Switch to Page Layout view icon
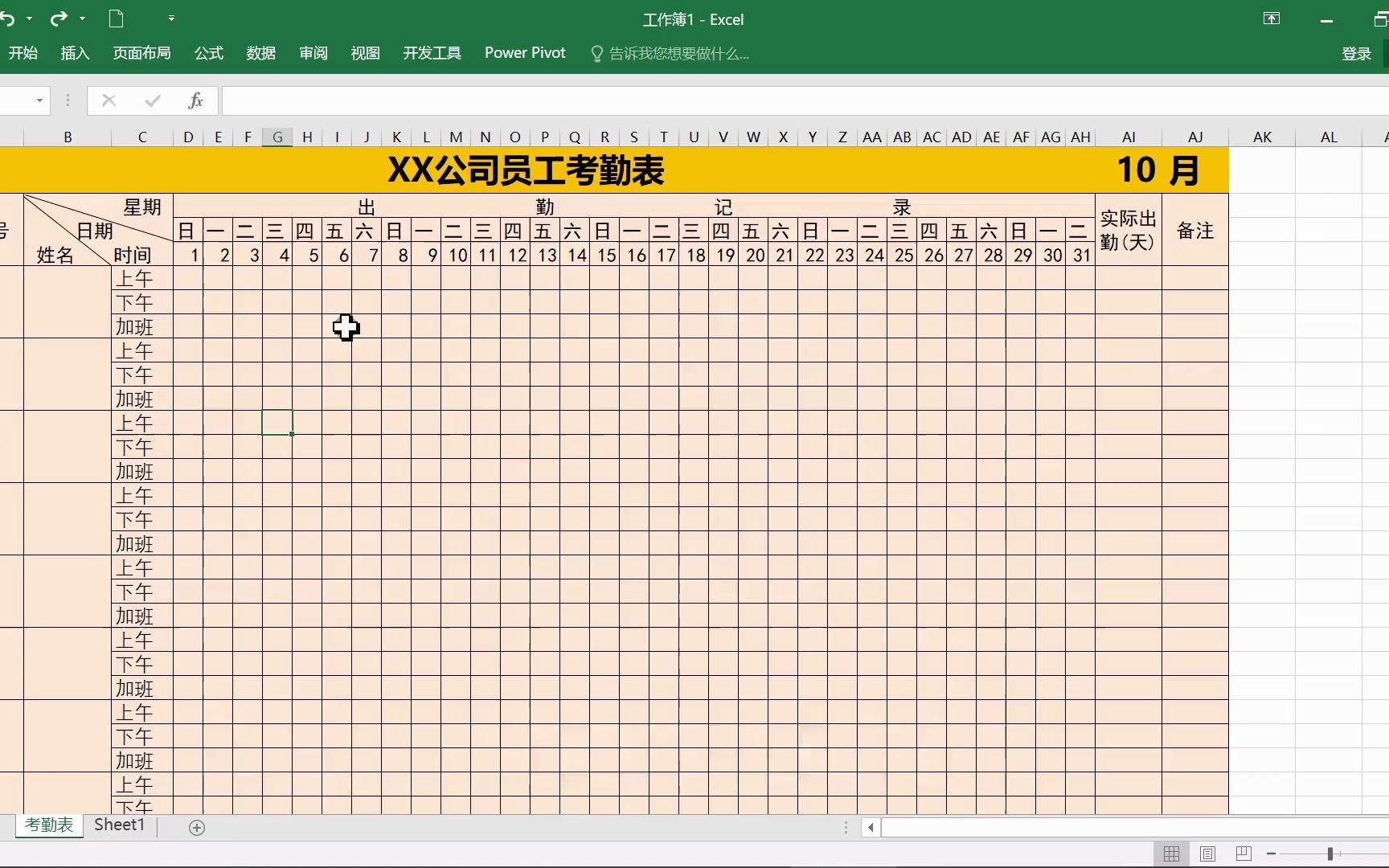The height and width of the screenshot is (868, 1389). coord(1207,854)
